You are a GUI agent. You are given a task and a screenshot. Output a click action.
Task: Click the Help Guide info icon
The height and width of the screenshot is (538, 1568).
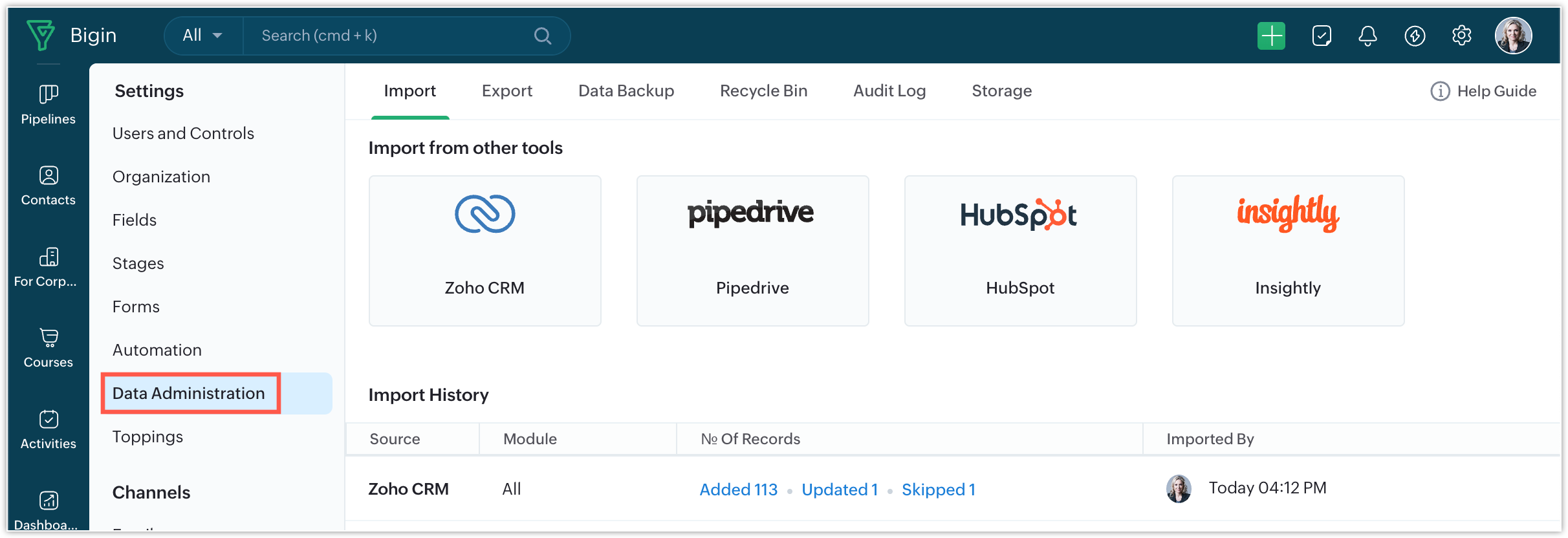[1440, 91]
